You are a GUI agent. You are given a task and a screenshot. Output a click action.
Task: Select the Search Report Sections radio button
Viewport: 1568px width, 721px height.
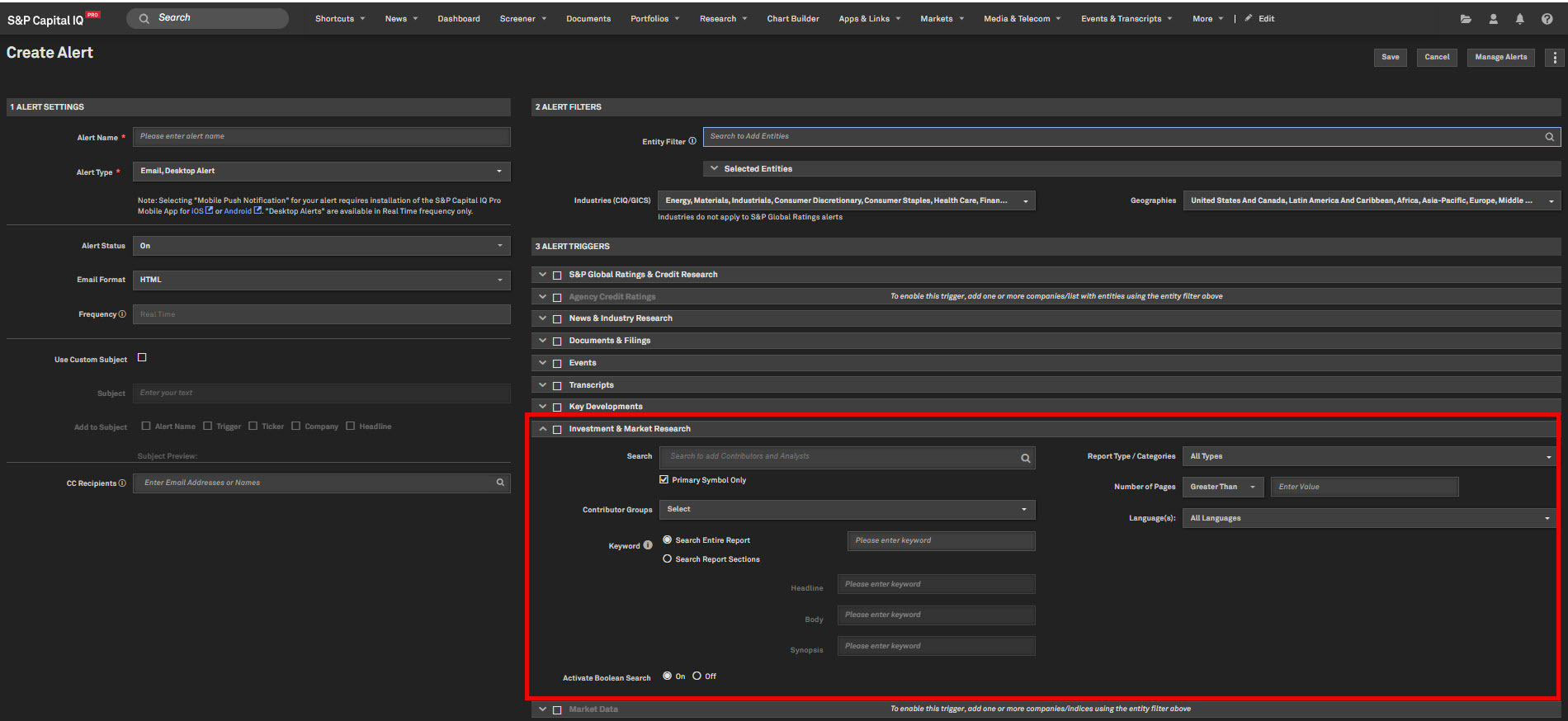click(667, 558)
